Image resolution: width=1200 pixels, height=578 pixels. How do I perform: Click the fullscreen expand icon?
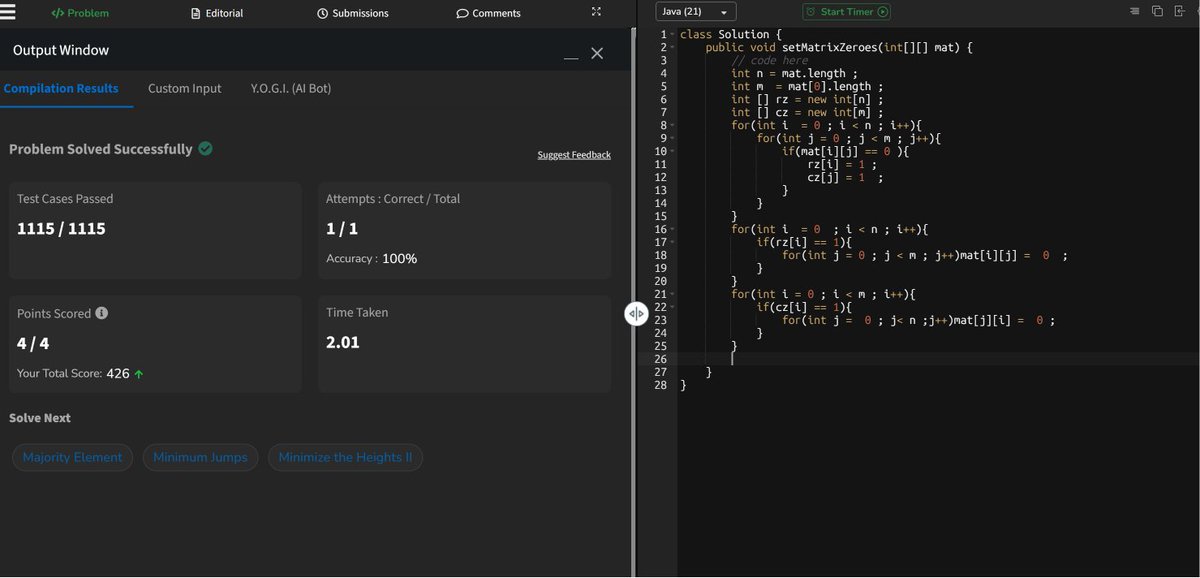tap(597, 12)
